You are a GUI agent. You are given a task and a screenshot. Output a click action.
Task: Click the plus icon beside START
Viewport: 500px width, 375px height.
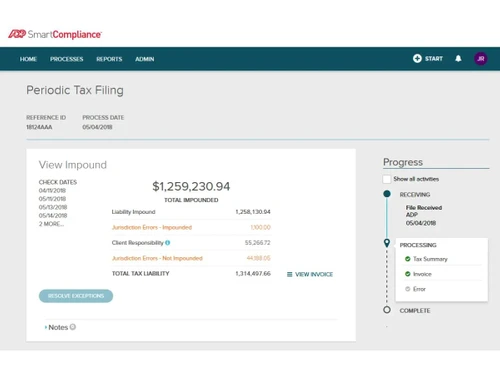[417, 58]
